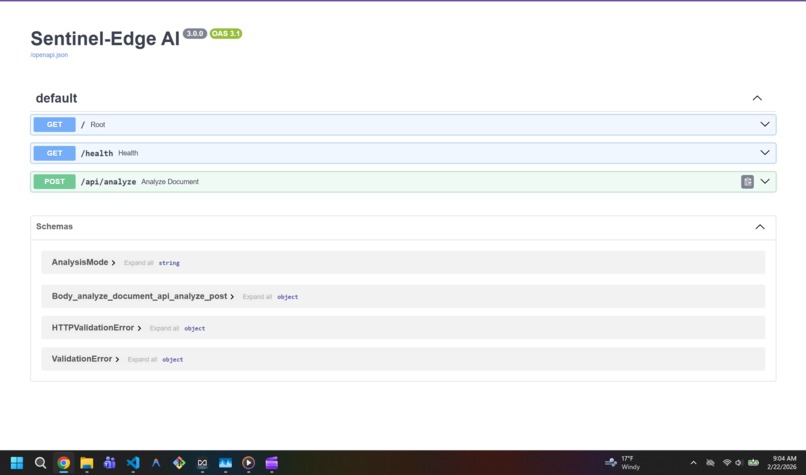Click the GET method badge for Root

pyautogui.click(x=54, y=124)
